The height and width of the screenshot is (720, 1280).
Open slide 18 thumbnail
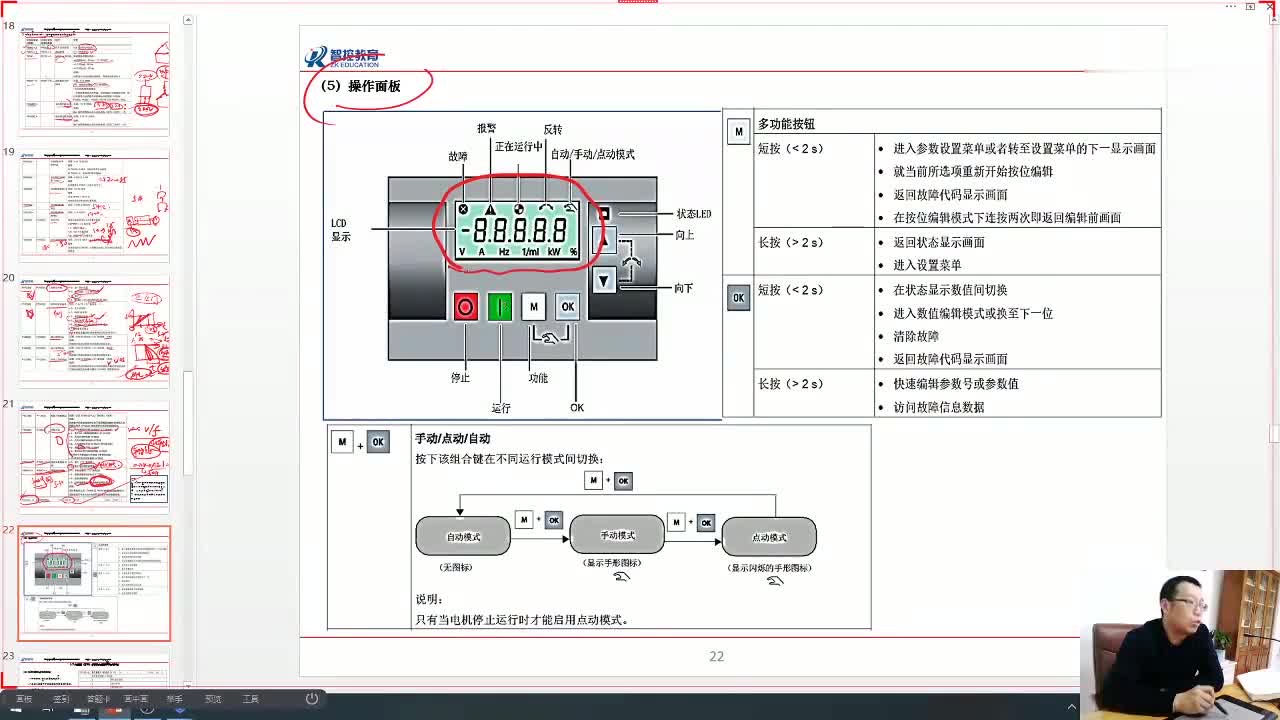tap(94, 80)
